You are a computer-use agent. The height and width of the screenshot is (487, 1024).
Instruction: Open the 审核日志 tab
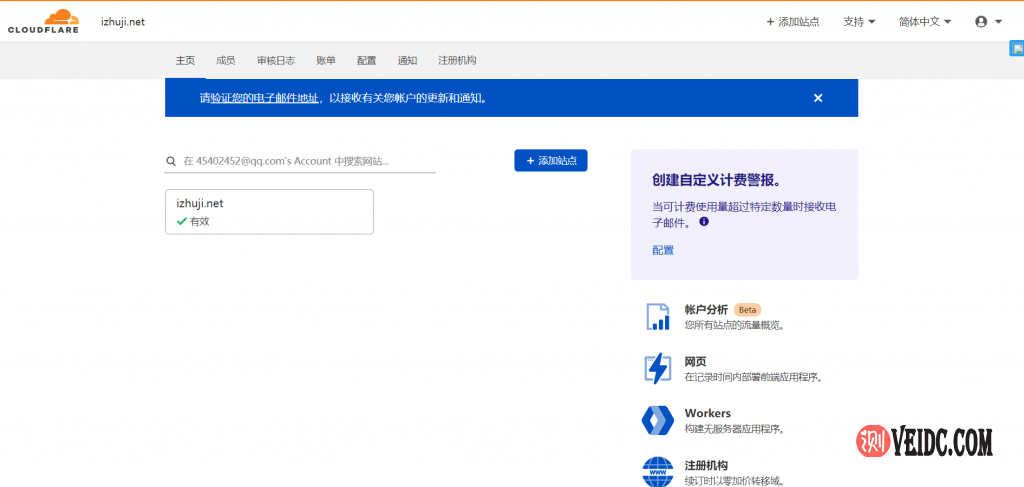click(276, 60)
